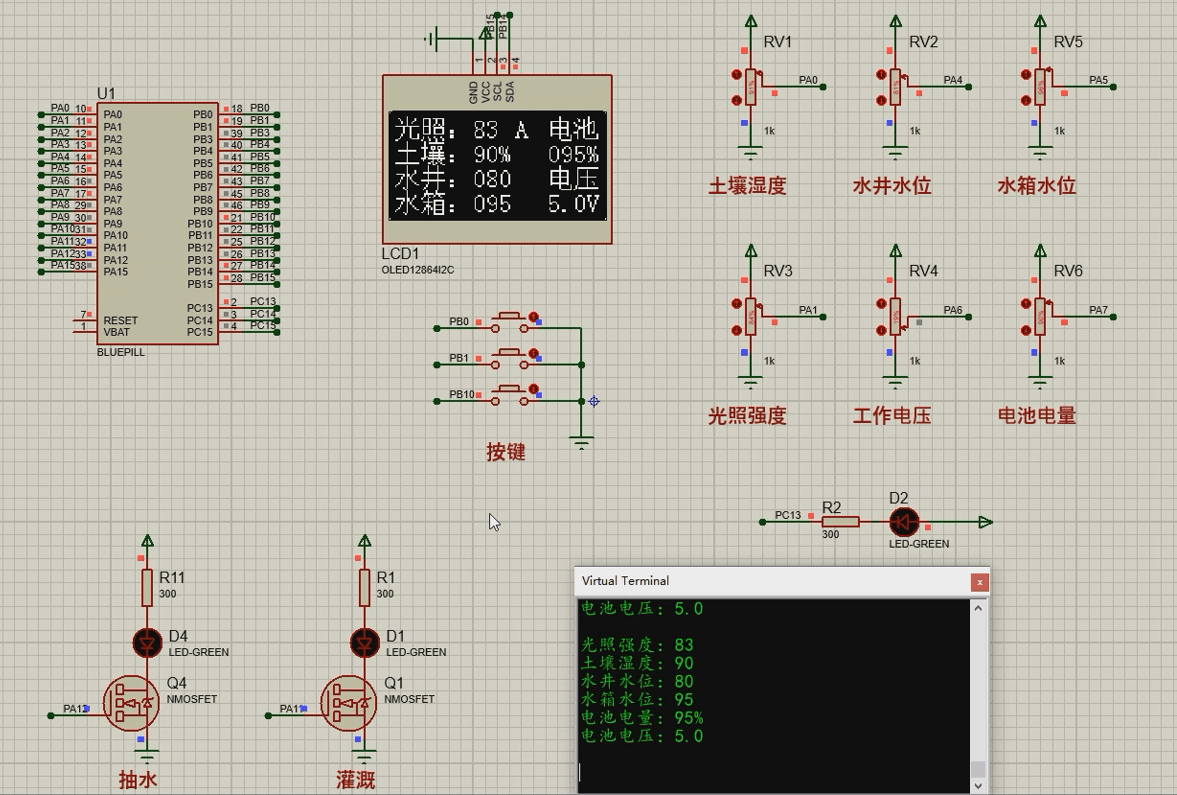Raise water tank level with RV5 up arrow
The height and width of the screenshot is (795, 1177).
point(1027,75)
